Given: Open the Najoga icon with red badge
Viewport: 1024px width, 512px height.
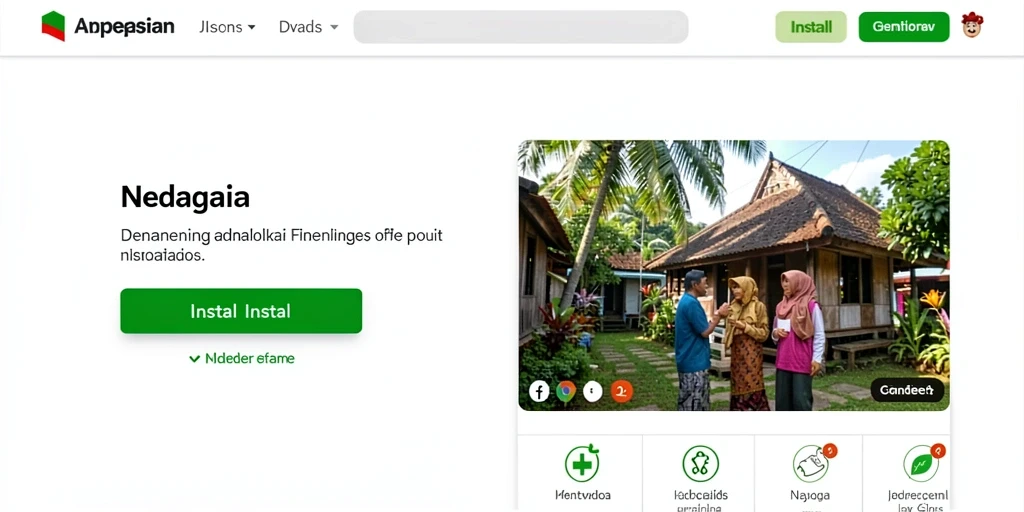Looking at the screenshot, I should click(812, 462).
